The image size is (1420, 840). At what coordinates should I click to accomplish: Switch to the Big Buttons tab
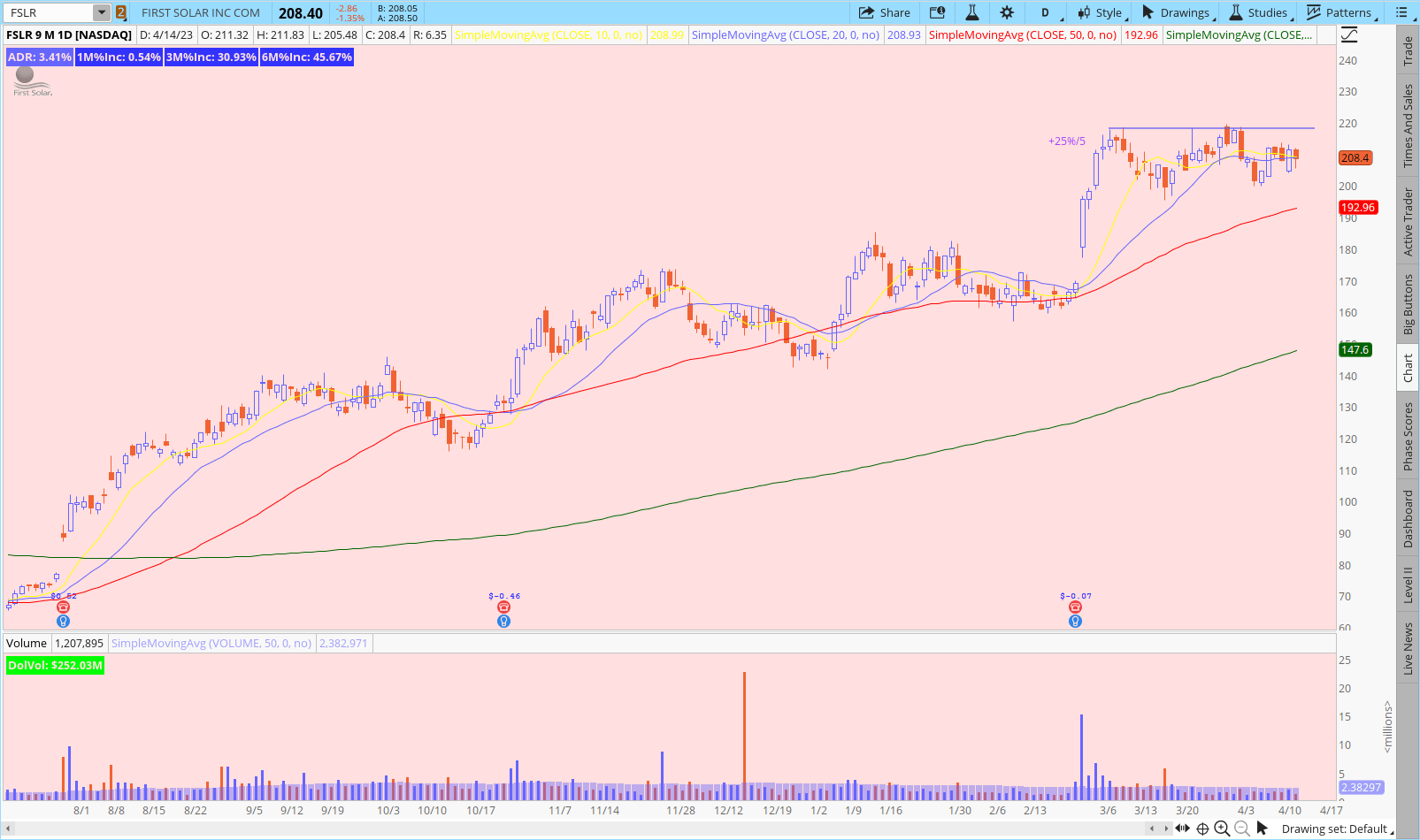pyautogui.click(x=1408, y=303)
